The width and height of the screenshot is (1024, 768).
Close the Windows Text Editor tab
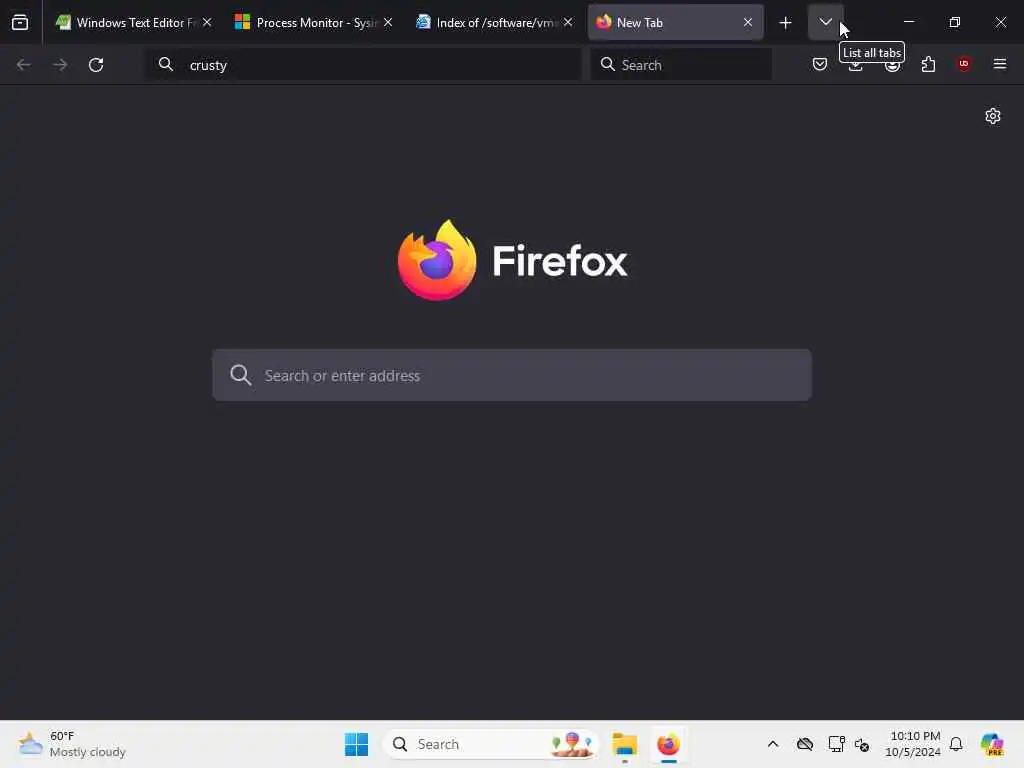click(207, 23)
